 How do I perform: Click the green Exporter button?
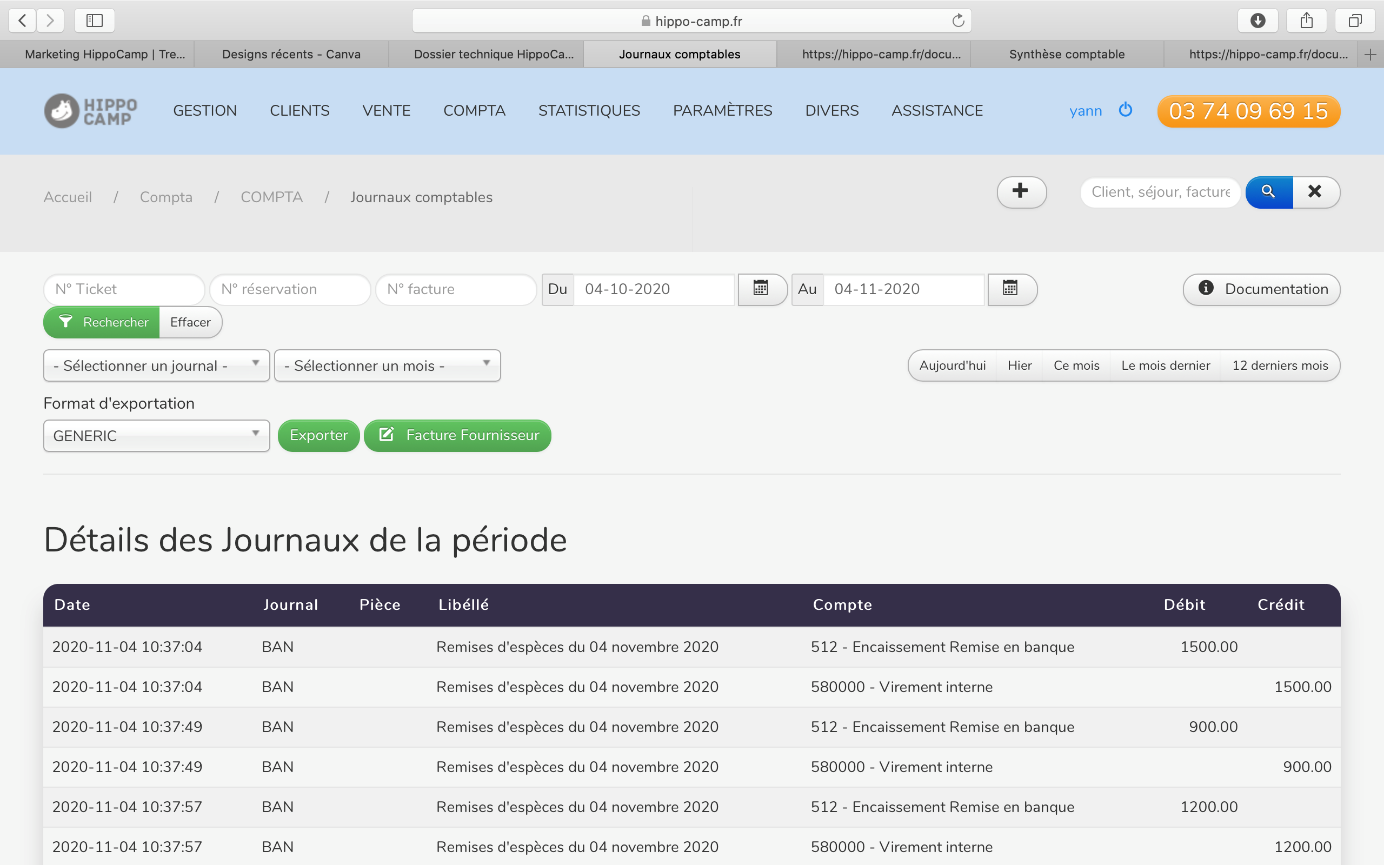pyautogui.click(x=318, y=436)
